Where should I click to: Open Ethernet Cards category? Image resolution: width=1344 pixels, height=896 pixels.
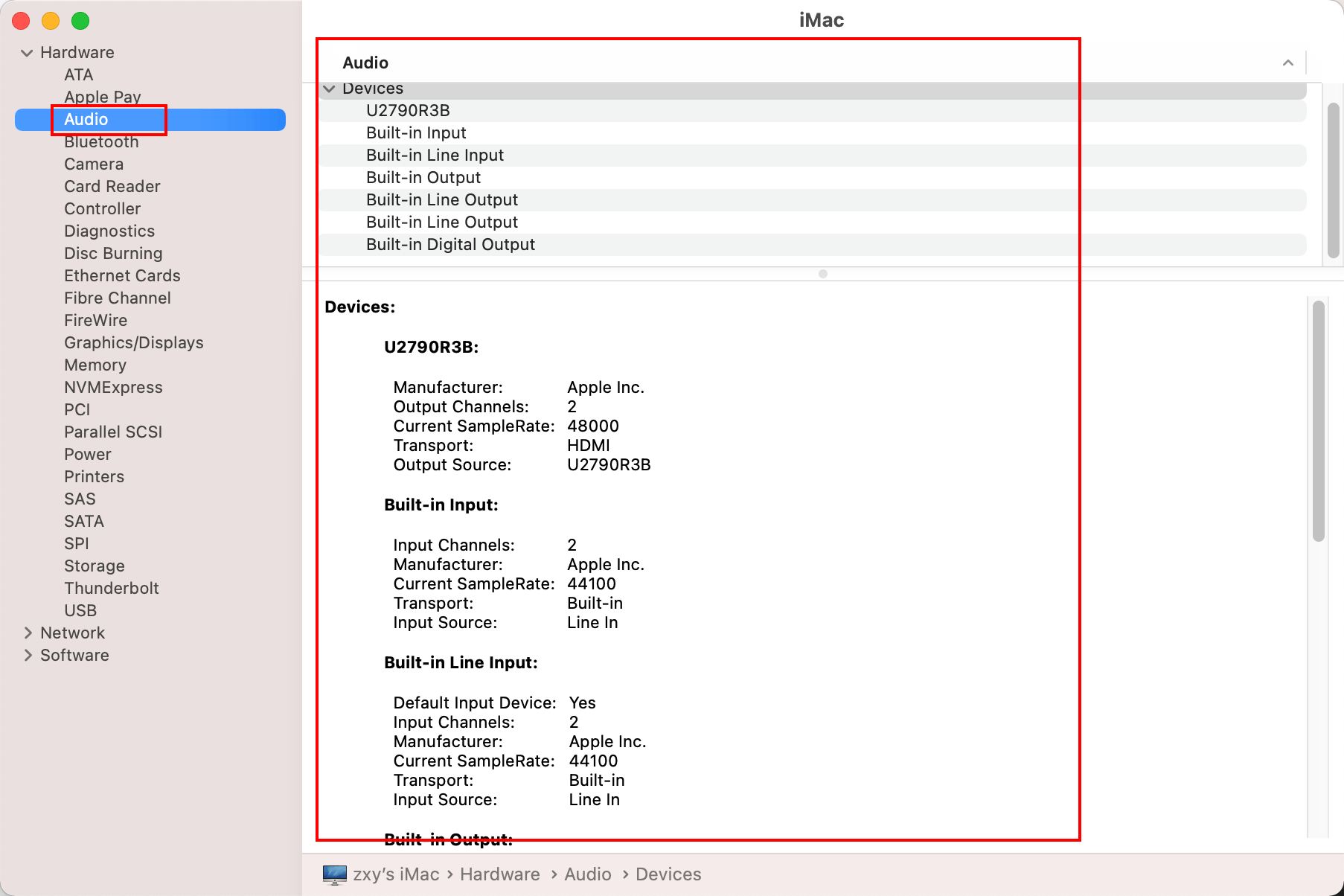coord(122,276)
